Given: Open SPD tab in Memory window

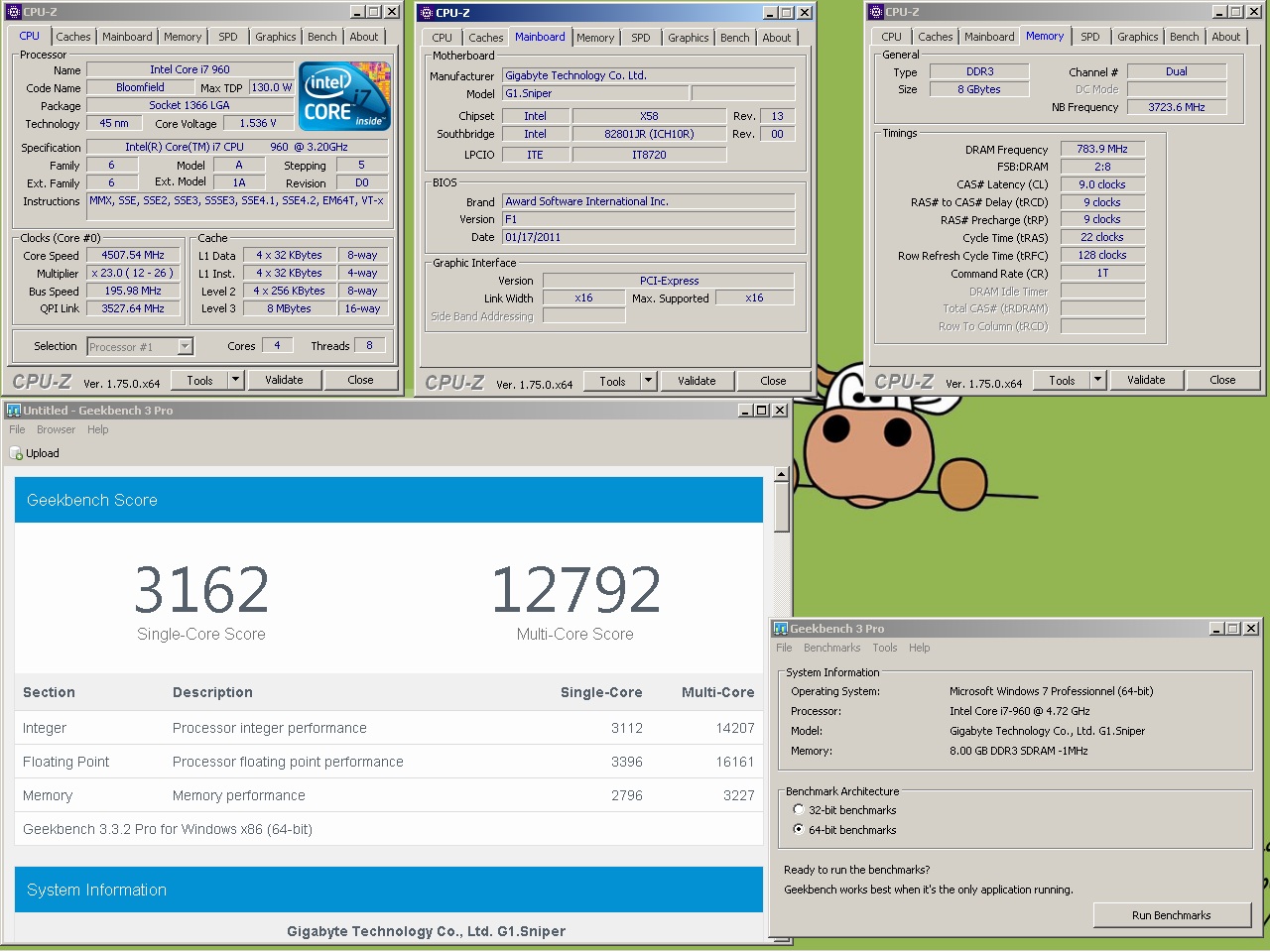Looking at the screenshot, I should coord(1090,37).
